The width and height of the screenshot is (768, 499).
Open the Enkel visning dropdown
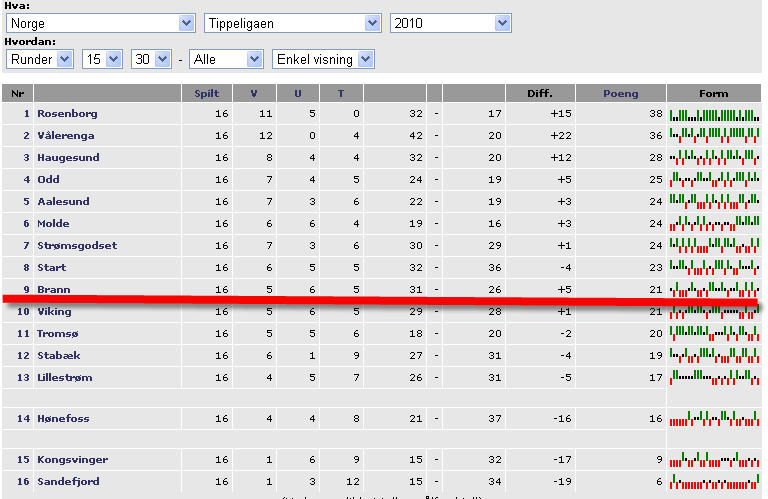(x=323, y=59)
